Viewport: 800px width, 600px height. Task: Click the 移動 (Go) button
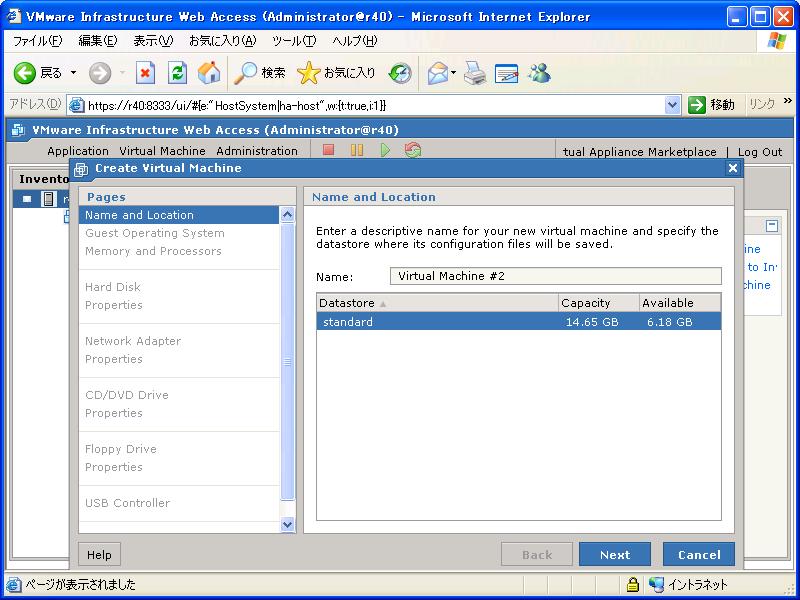(712, 105)
